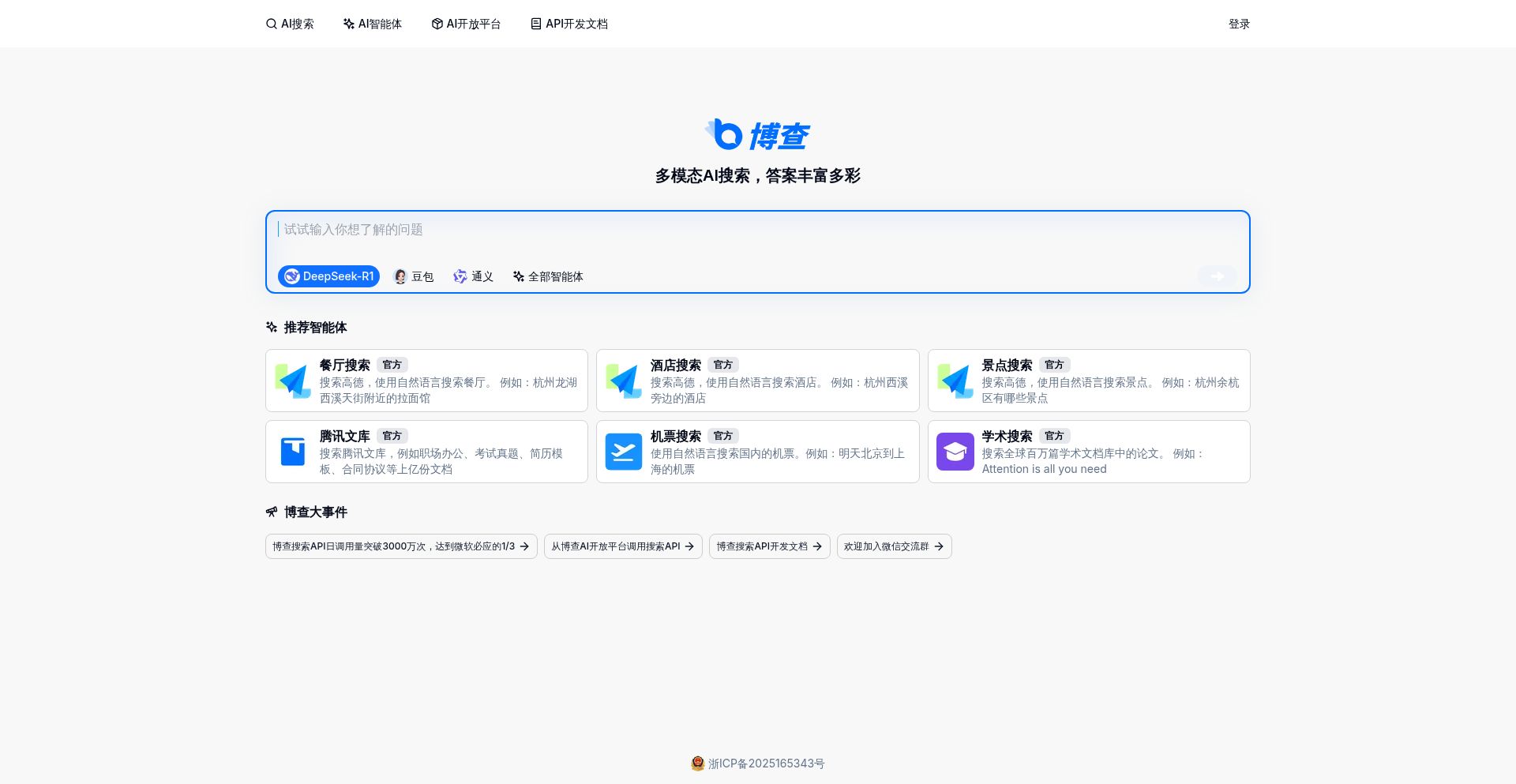Click the 登录 button

coord(1239,24)
